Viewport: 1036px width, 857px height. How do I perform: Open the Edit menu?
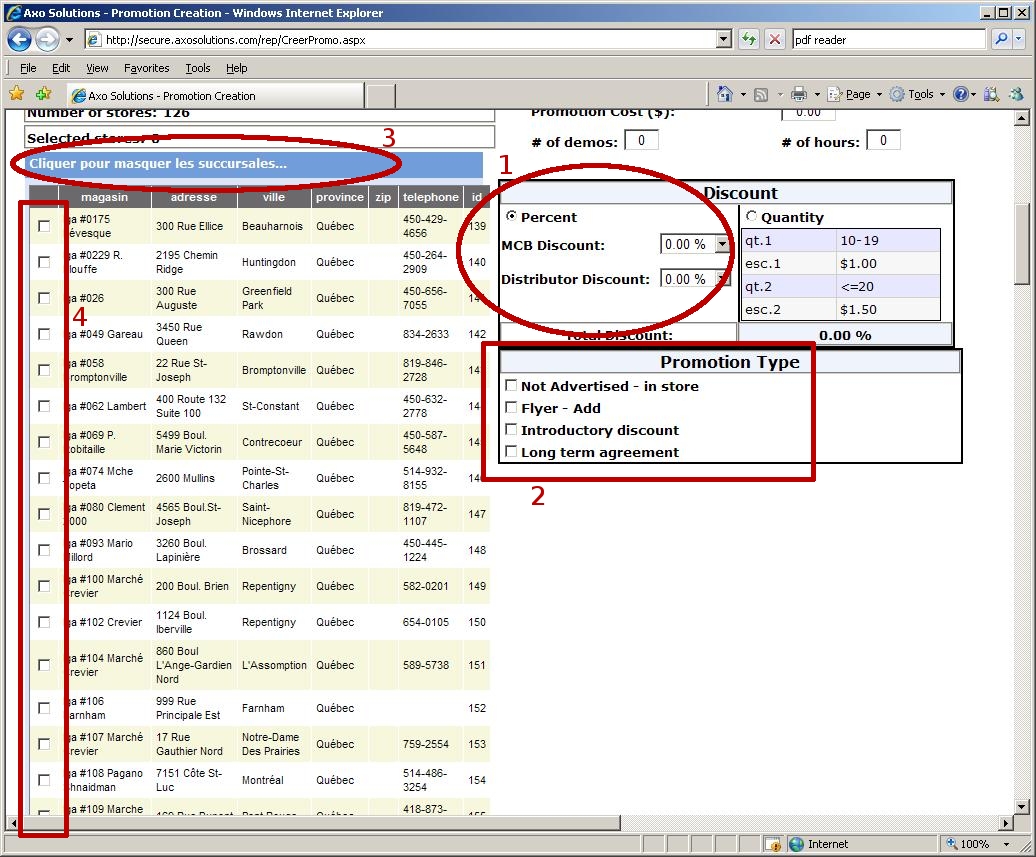(61, 68)
